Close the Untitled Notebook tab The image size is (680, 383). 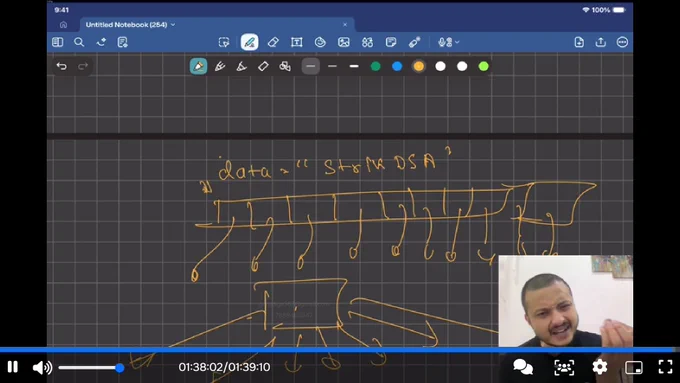345,25
